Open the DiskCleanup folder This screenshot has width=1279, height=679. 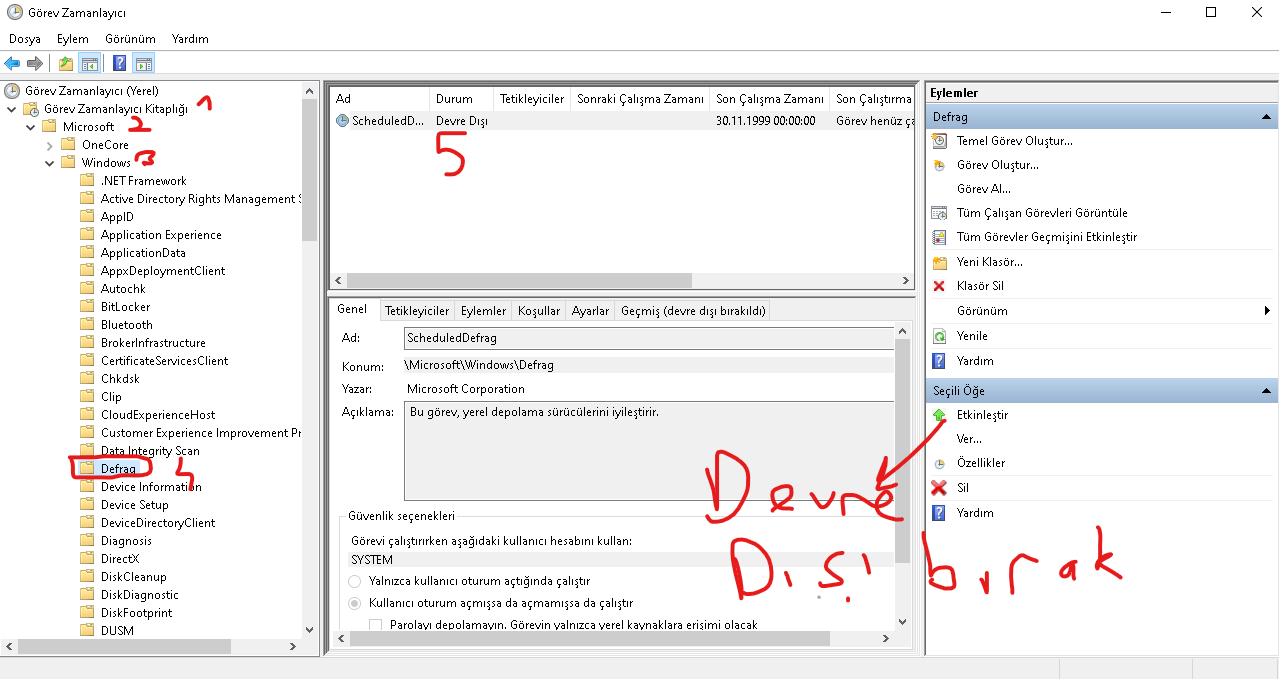tap(133, 577)
